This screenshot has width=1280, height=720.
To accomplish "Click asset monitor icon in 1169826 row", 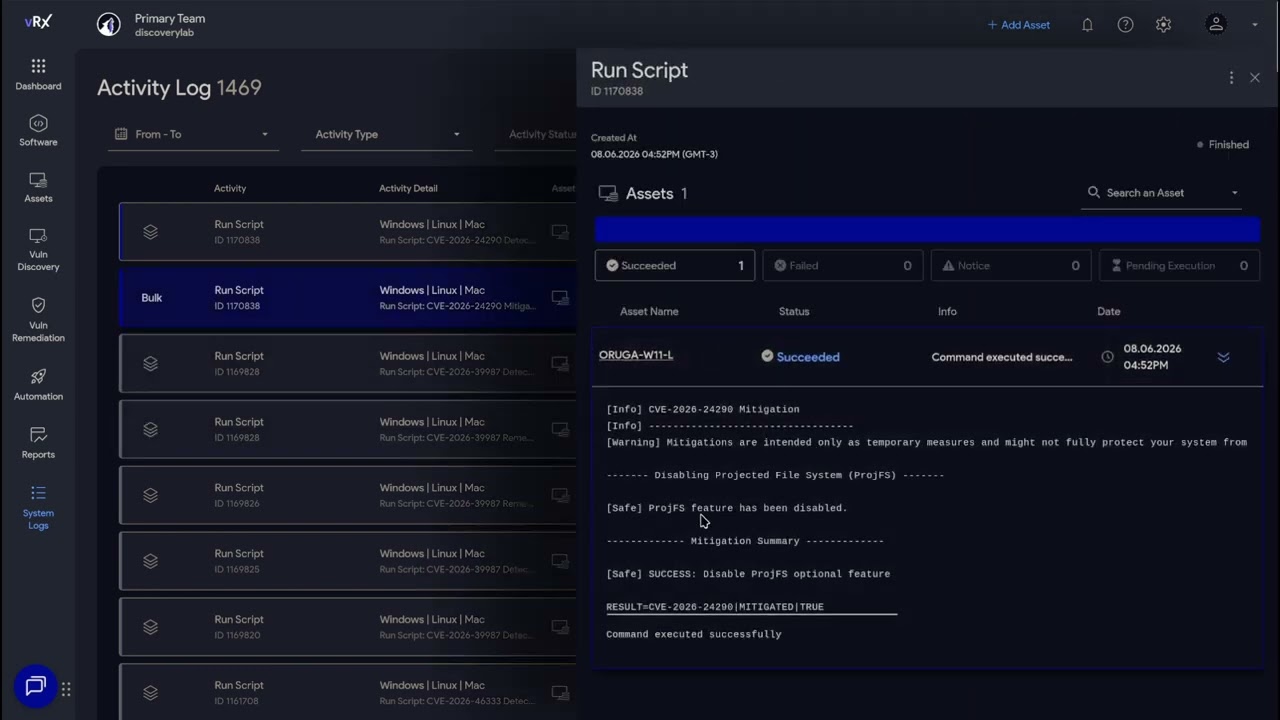I will (560, 495).
